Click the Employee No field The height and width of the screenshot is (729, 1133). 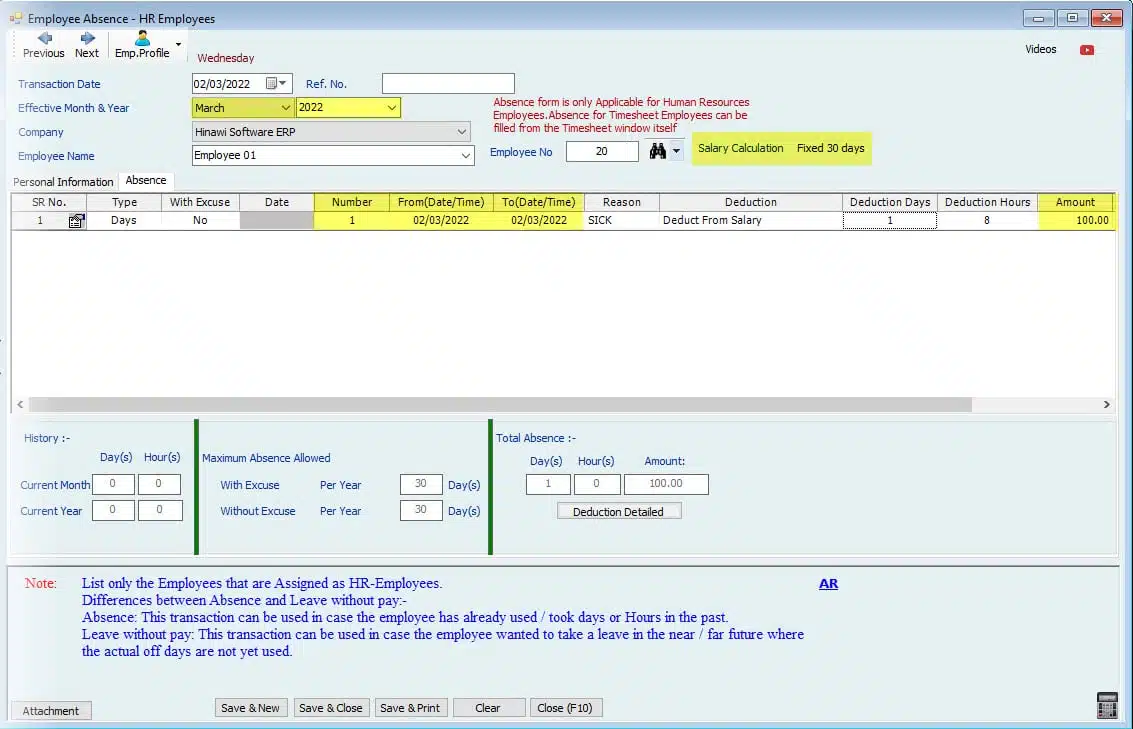[602, 151]
